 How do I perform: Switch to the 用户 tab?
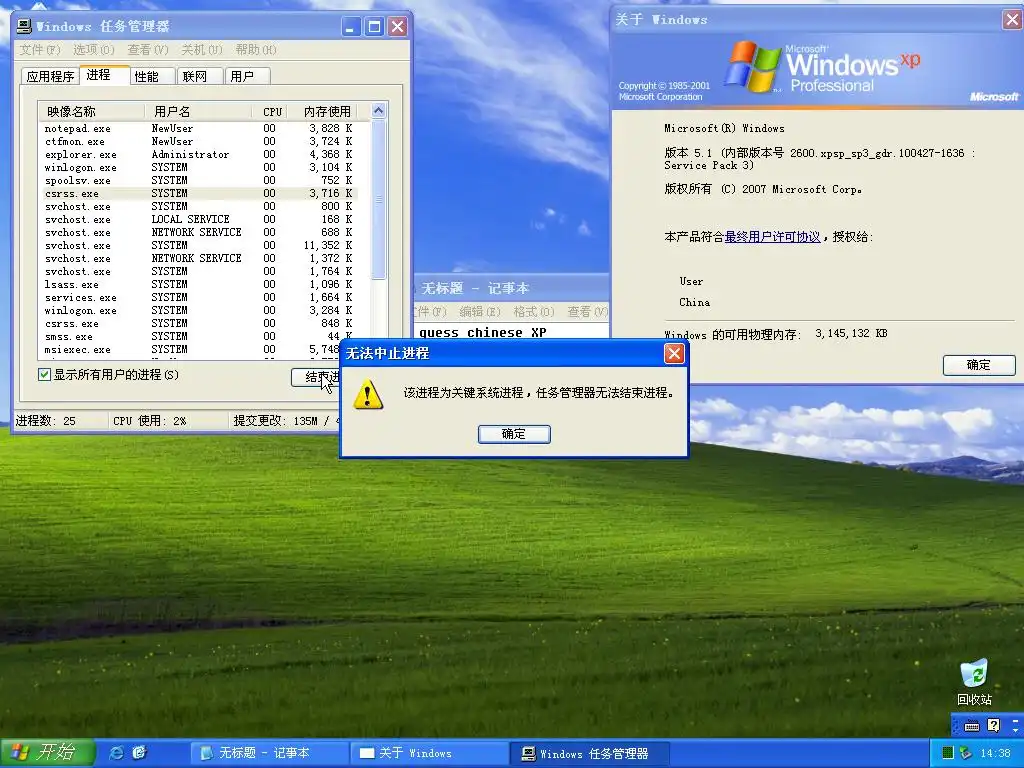click(x=248, y=76)
